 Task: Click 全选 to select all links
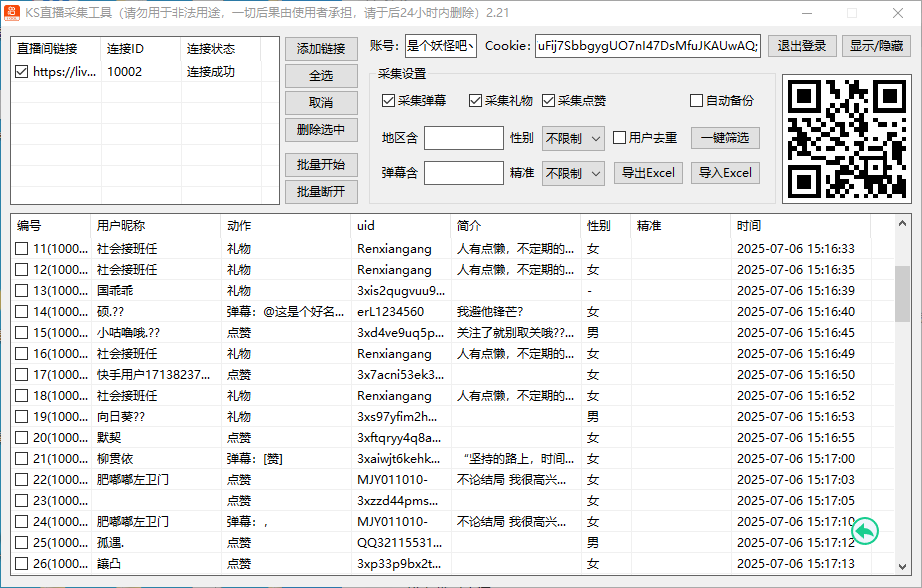(319, 75)
